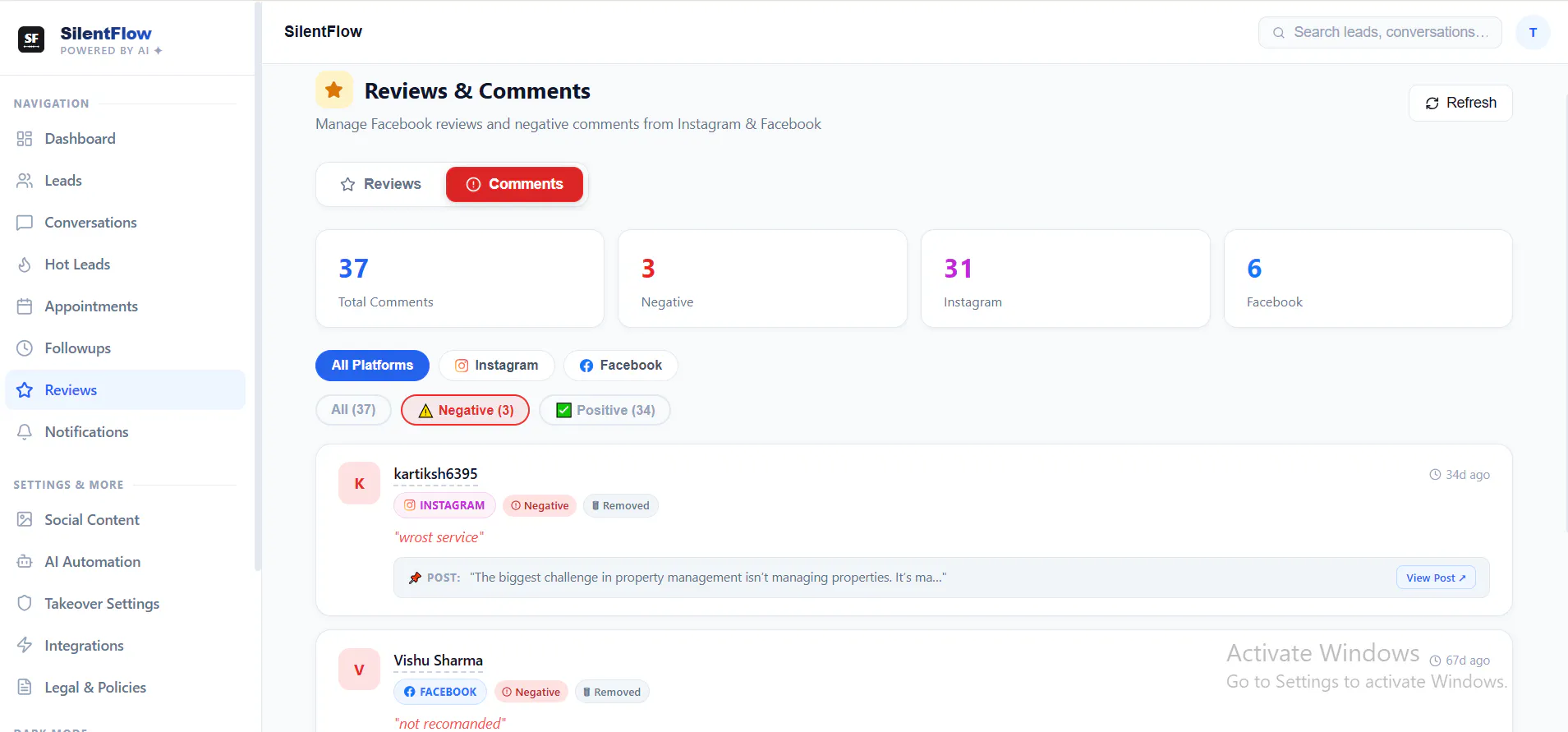Image resolution: width=1568 pixels, height=732 pixels.
Task: Filter comments by Instagram platform
Action: (497, 366)
